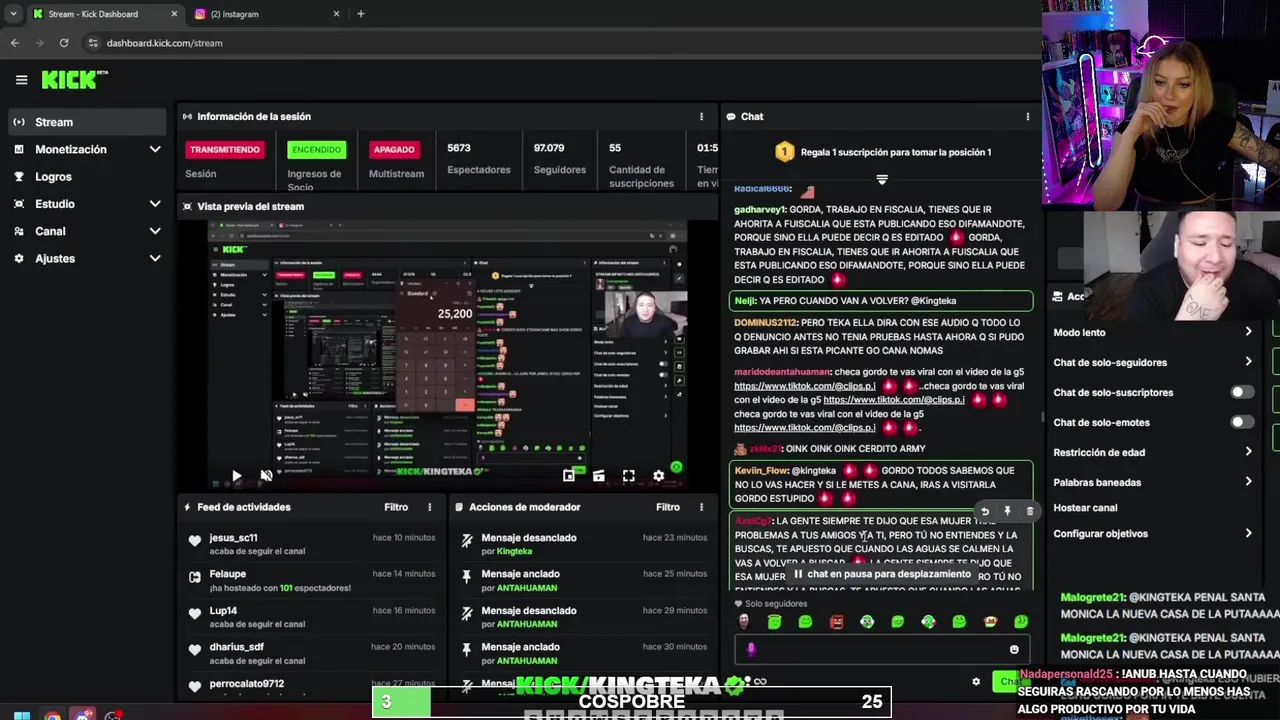Click the chat message input field

click(881, 650)
